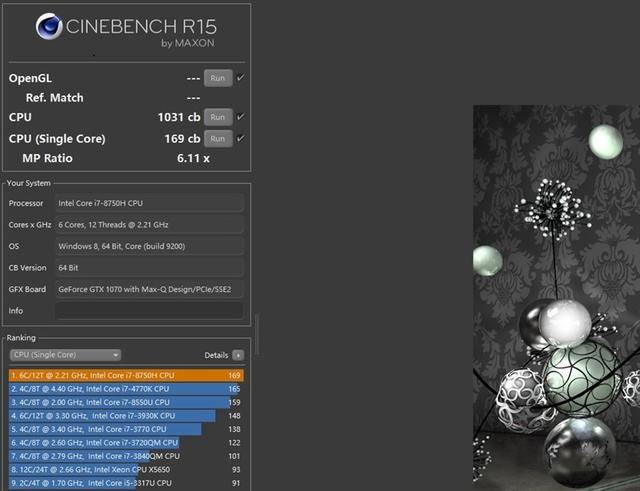Select ranking row 9 i5-3317U CPU
The width and height of the screenshot is (640, 491).
(126, 483)
